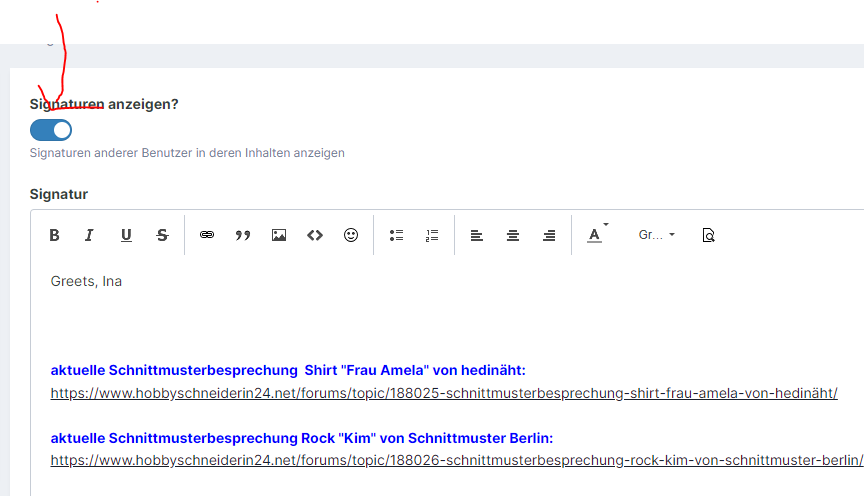The height and width of the screenshot is (496, 864).
Task: Preview the signature with the preview icon
Action: [x=709, y=235]
